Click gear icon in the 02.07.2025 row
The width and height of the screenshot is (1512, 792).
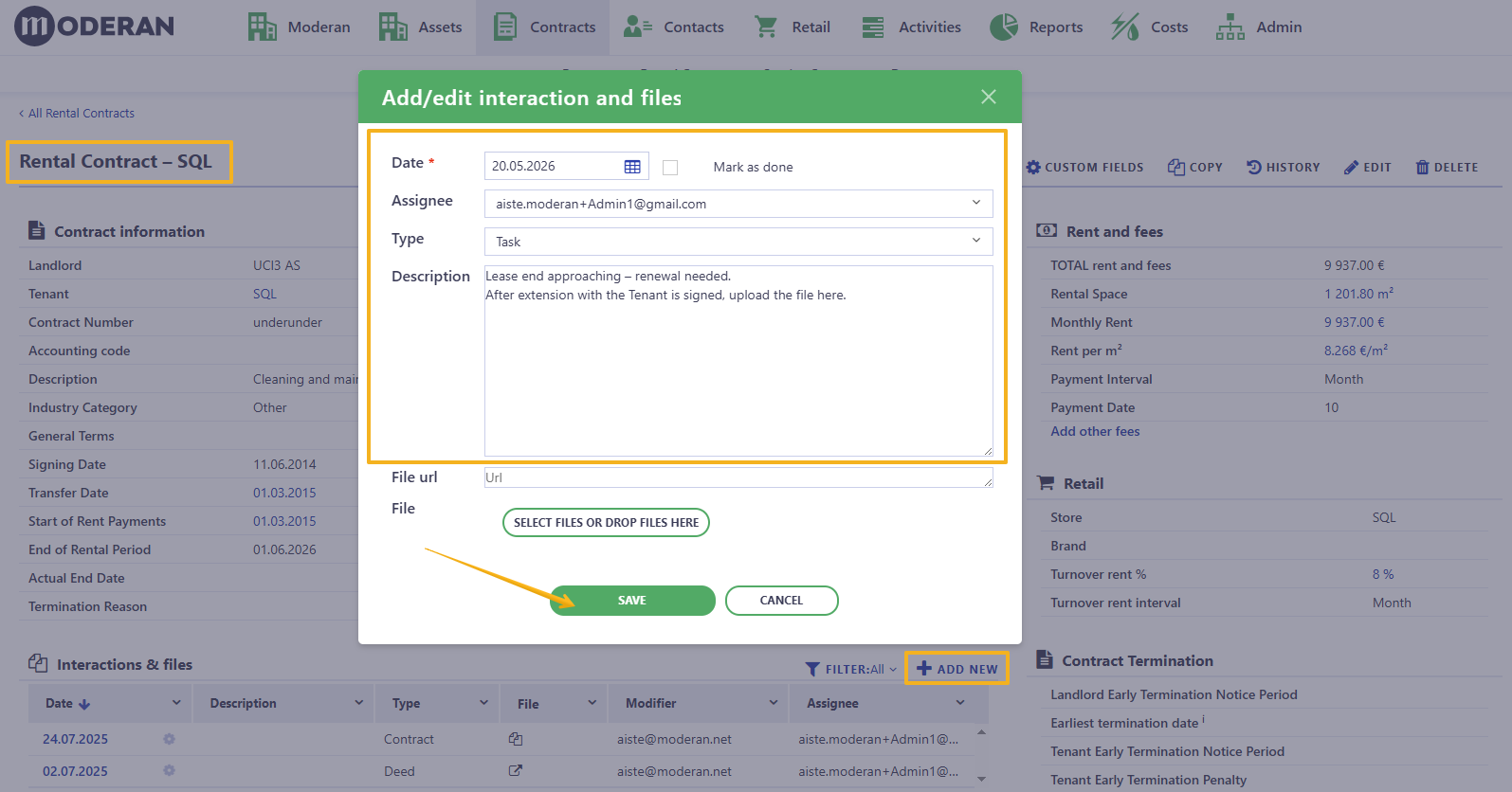(x=169, y=771)
